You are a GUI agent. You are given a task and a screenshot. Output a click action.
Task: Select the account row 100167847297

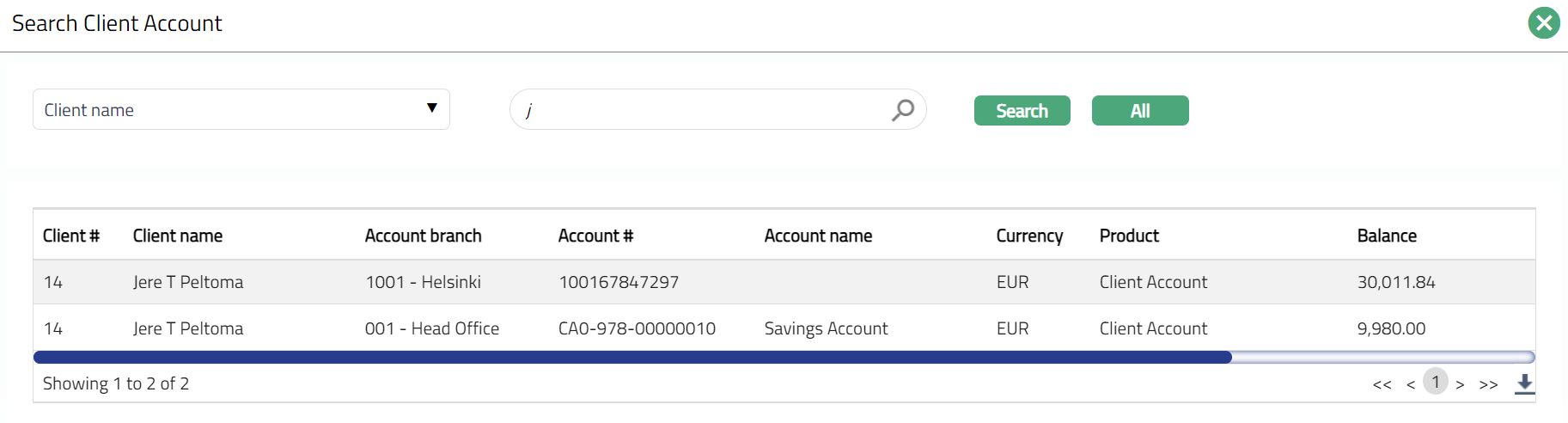(618, 282)
